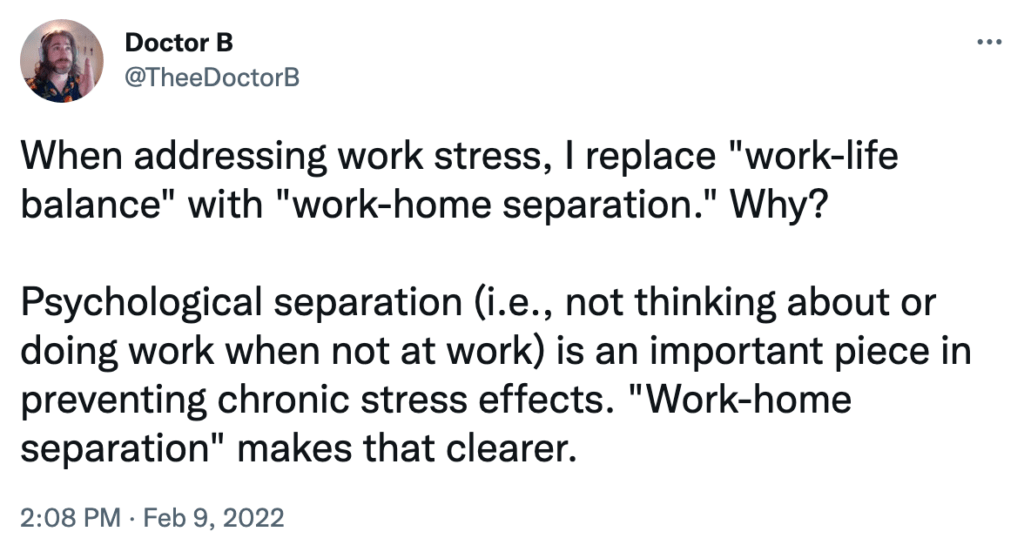This screenshot has height=545, width=1024.
Task: Click the paragraph starting with Psychological separation
Action: click(x=496, y=375)
